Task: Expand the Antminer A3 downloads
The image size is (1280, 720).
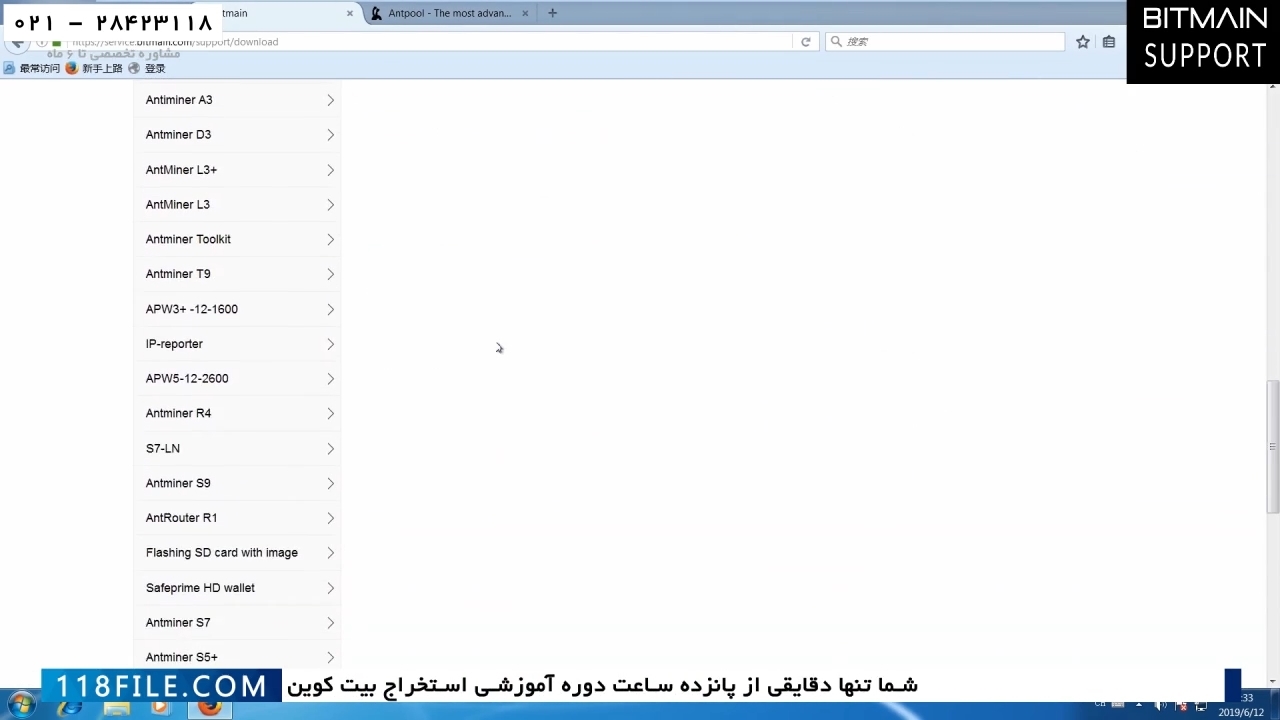Action: click(x=238, y=100)
